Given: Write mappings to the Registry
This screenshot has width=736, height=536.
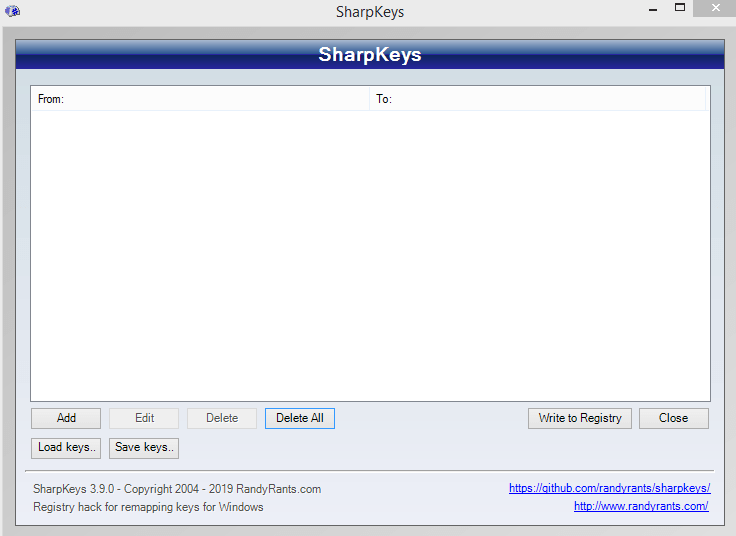Looking at the screenshot, I should (x=580, y=418).
